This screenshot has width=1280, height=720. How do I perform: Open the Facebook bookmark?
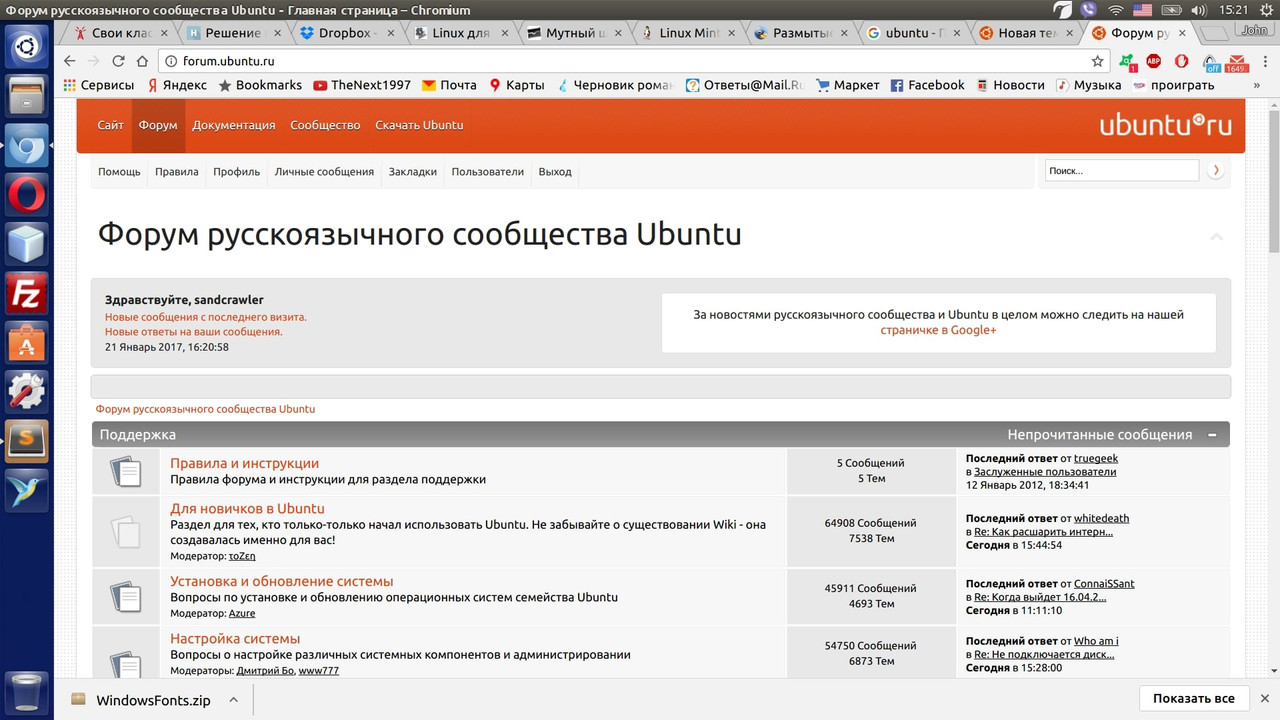click(927, 85)
